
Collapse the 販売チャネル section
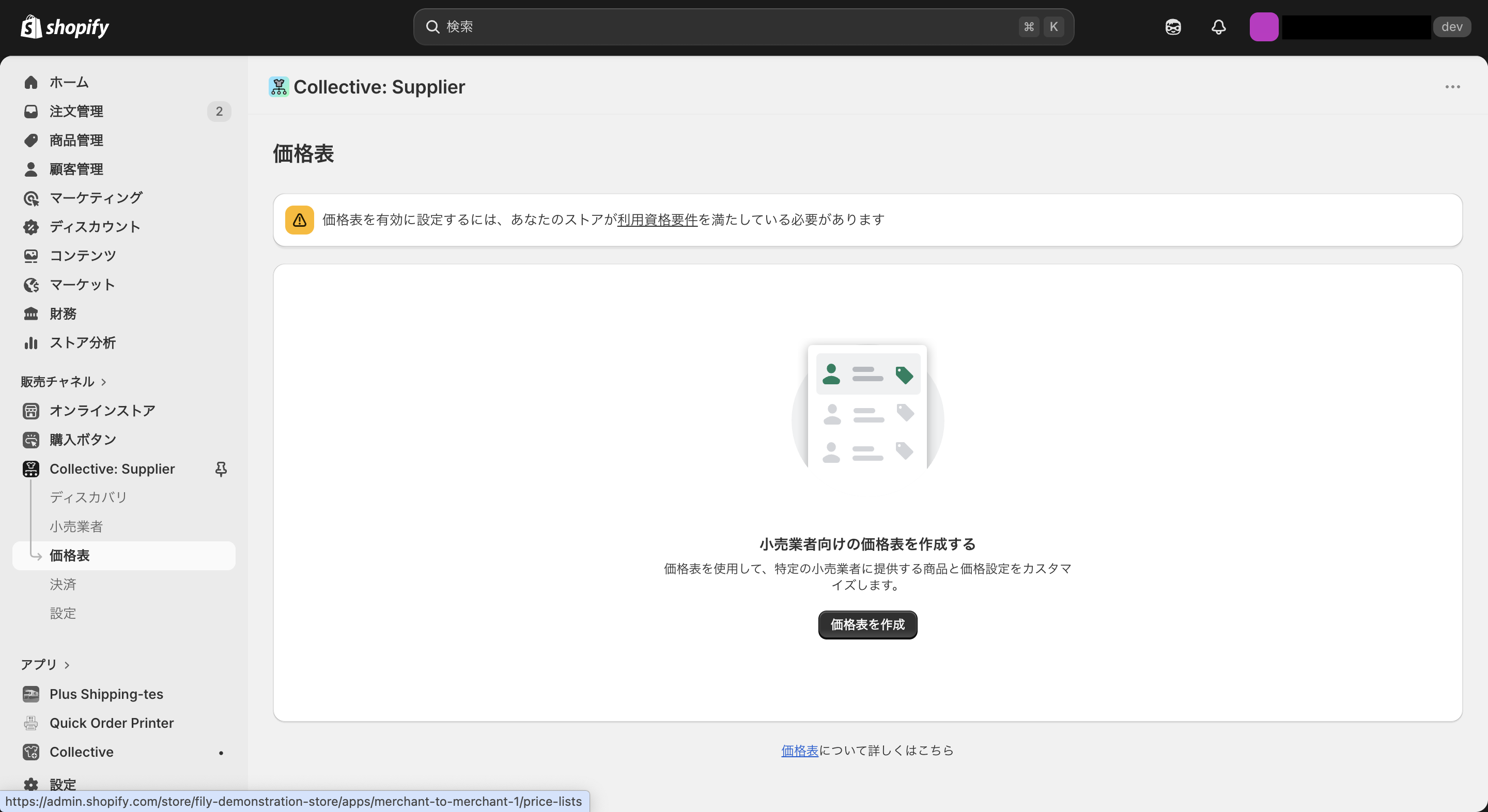103,381
